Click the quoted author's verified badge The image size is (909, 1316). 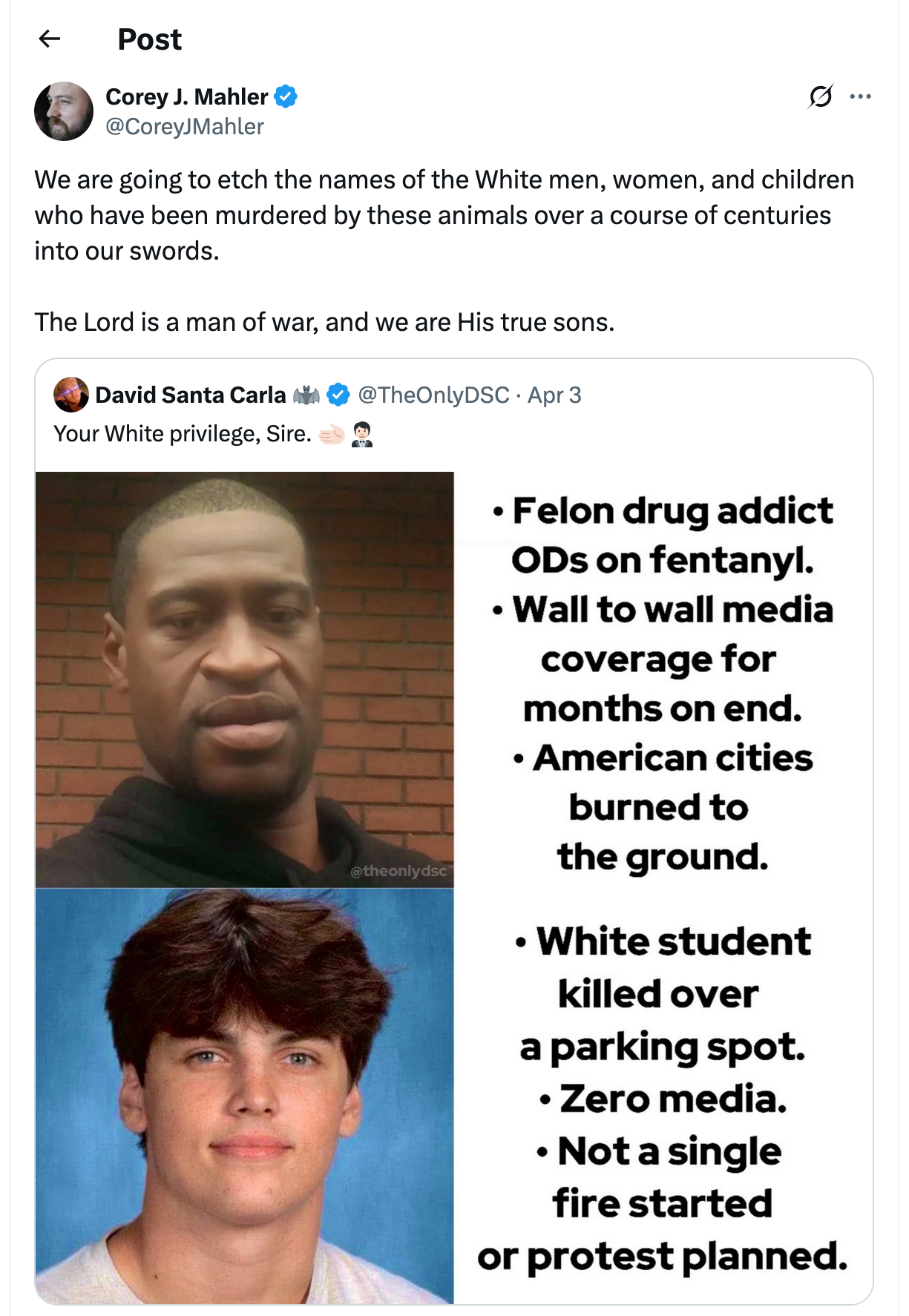coord(338,395)
